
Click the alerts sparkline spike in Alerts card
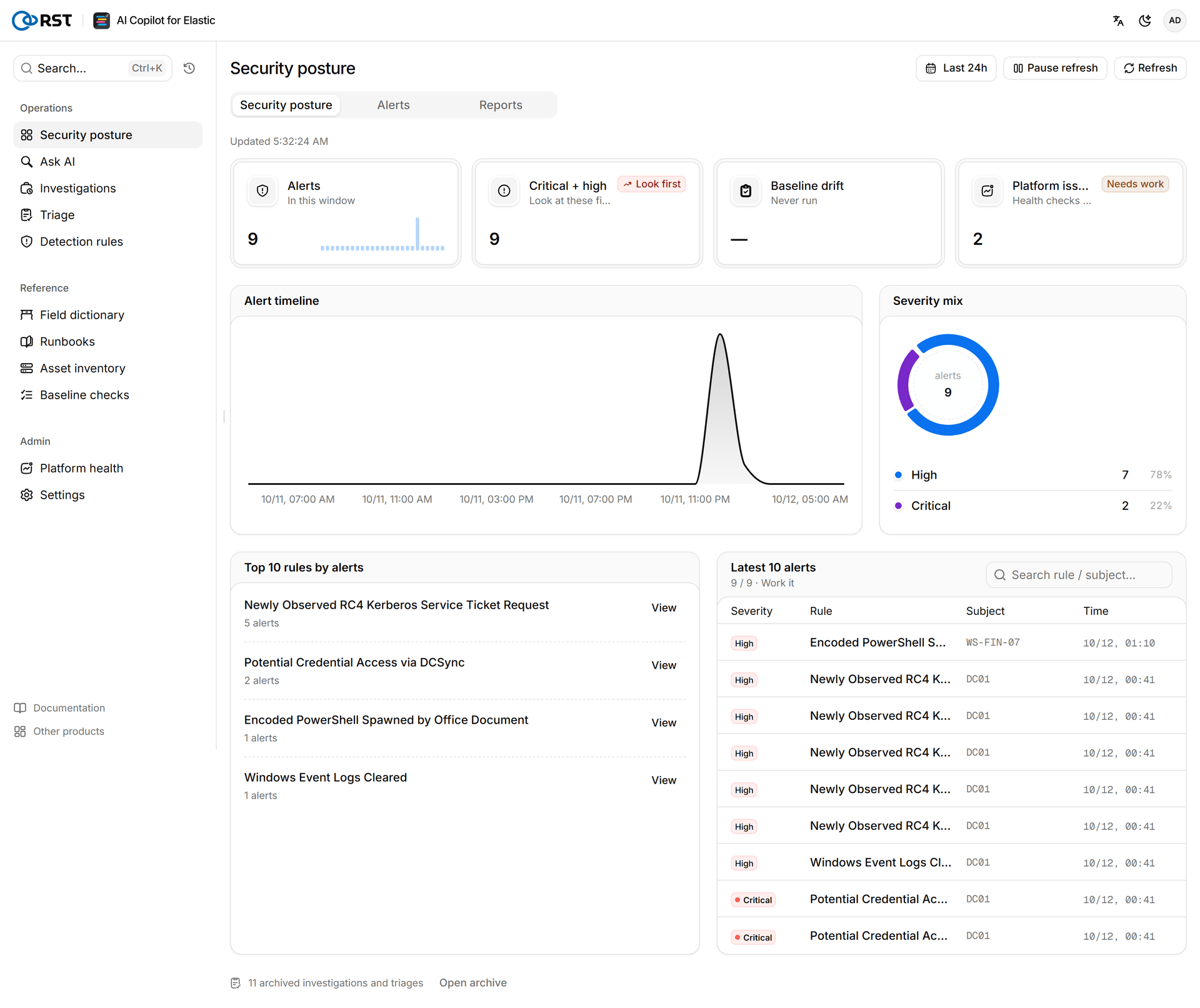pyautogui.click(x=417, y=233)
